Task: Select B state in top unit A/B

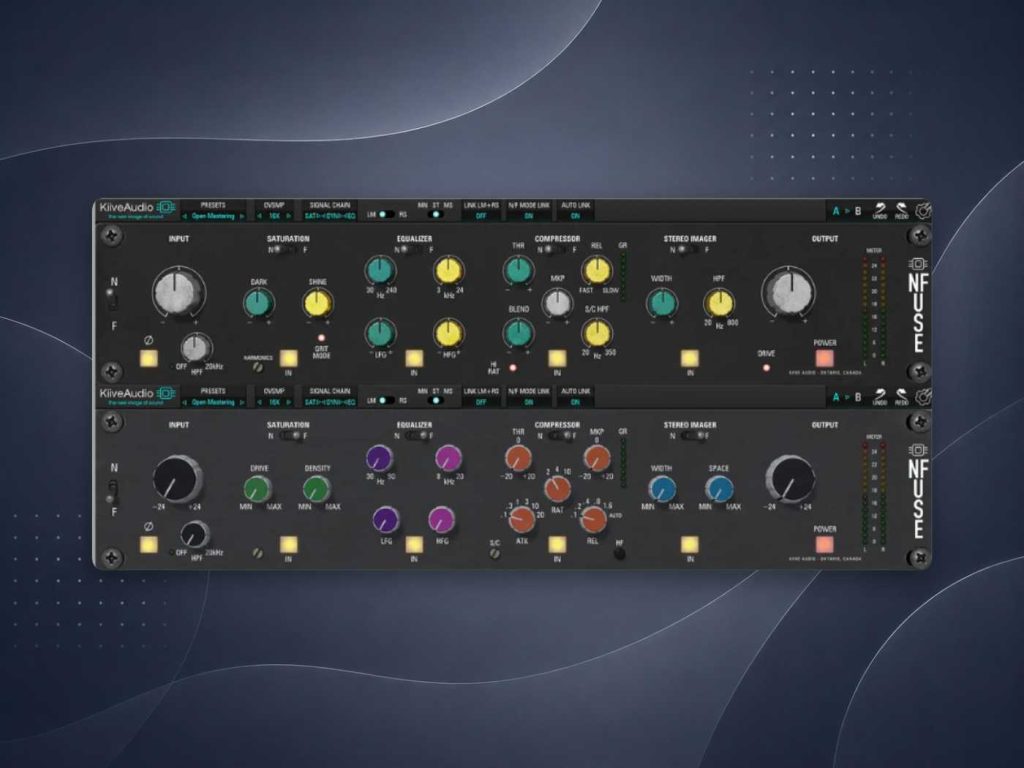Action: click(857, 211)
